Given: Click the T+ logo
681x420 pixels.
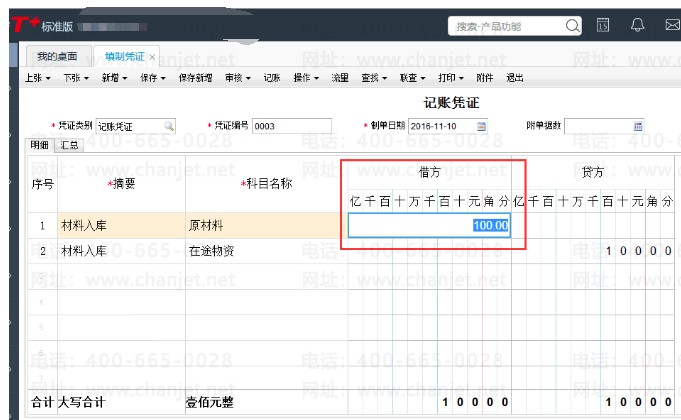Looking at the screenshot, I should [25, 24].
